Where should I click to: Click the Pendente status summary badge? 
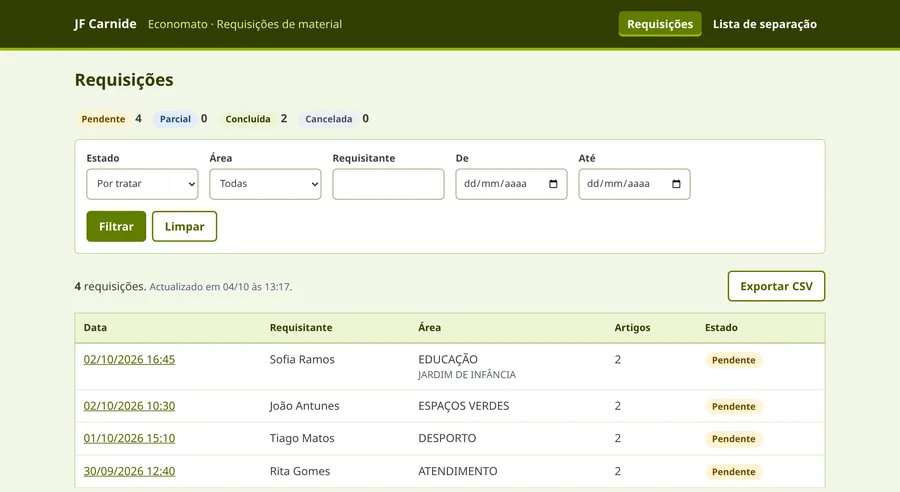[103, 119]
